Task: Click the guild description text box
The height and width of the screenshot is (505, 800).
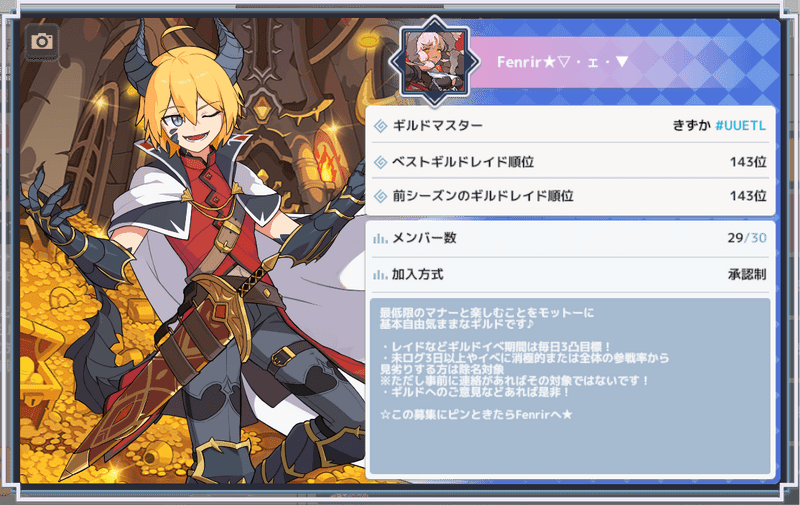Action: coord(570,387)
